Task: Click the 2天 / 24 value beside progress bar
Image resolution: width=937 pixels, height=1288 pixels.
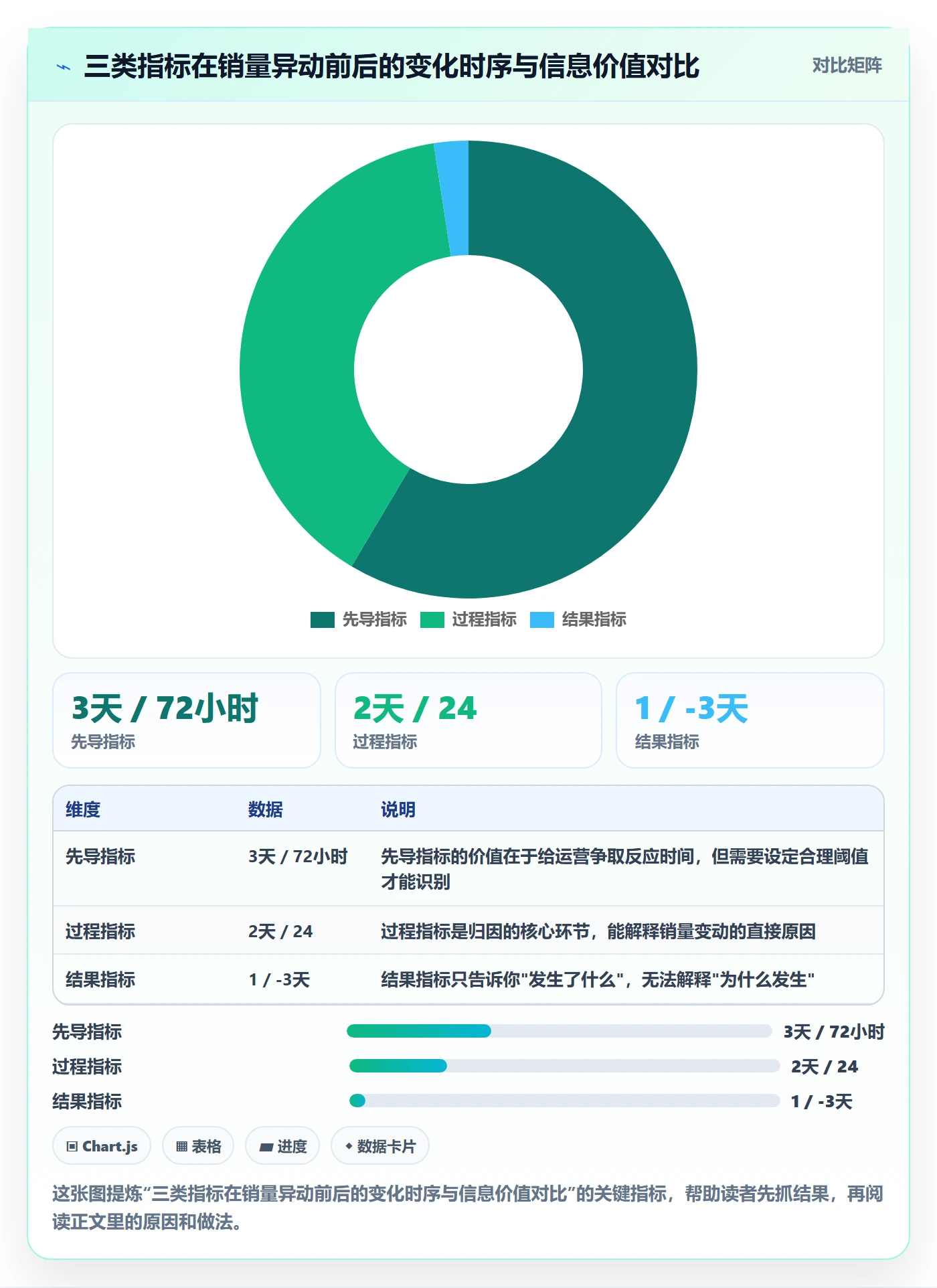Action: (x=825, y=1066)
